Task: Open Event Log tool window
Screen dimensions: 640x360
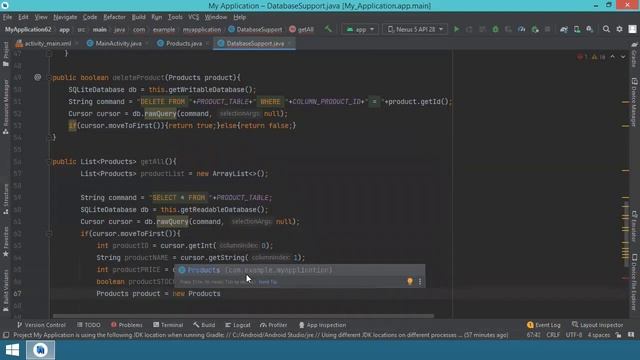Action: [x=544, y=325]
